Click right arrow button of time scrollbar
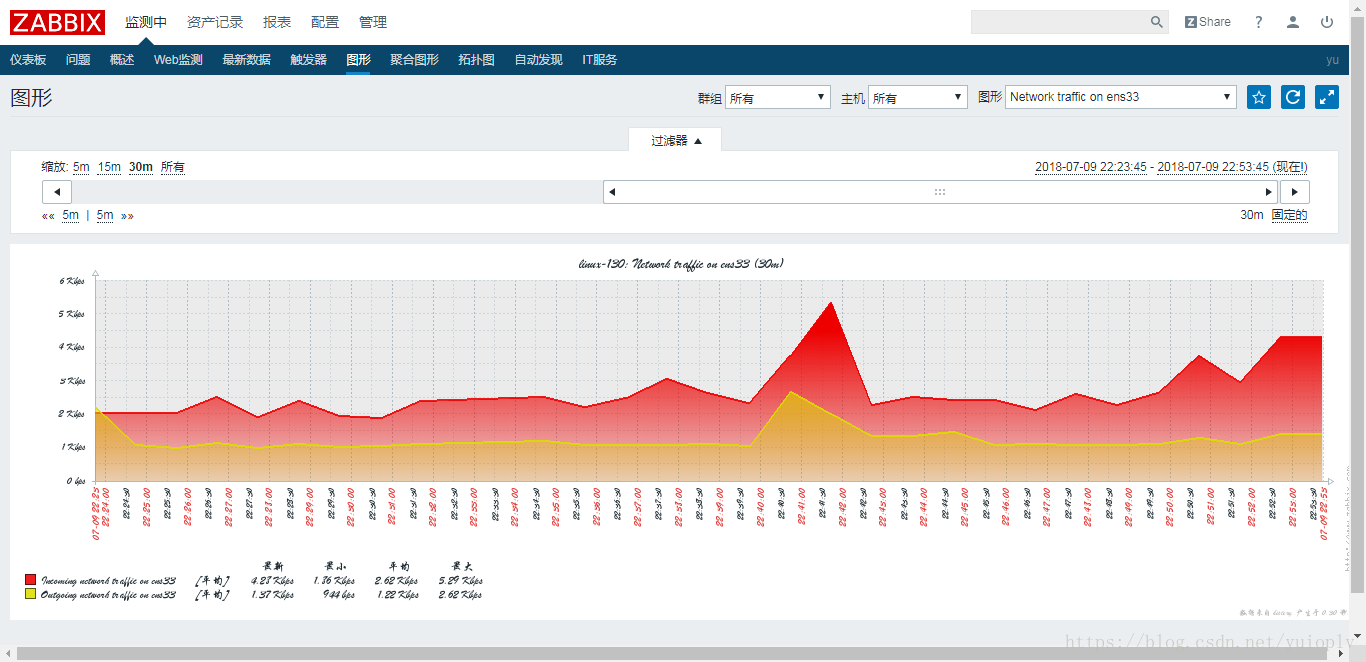 (x=1294, y=192)
